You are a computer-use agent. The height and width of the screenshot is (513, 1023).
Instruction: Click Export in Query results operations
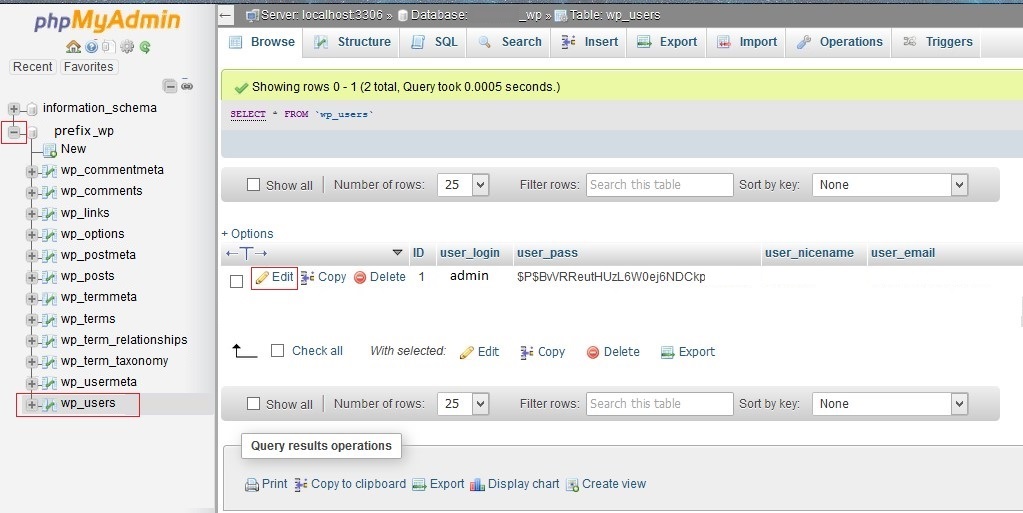point(438,484)
